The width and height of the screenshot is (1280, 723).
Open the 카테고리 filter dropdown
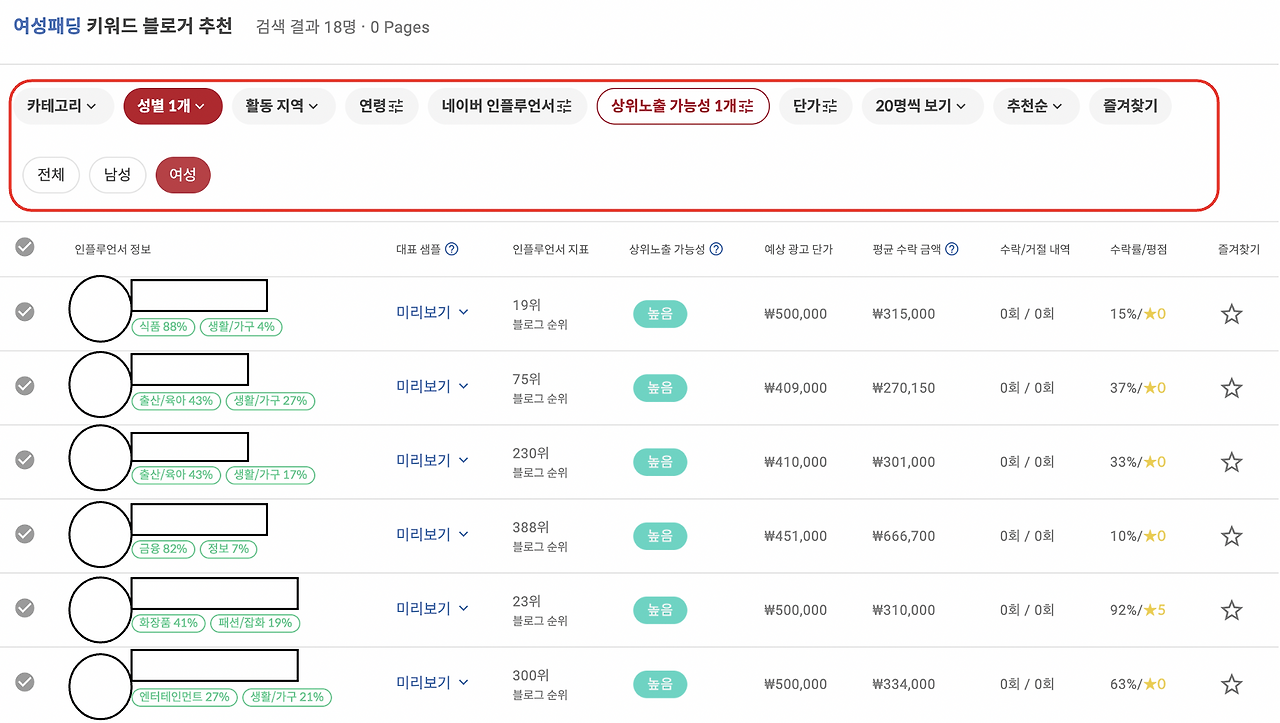(63, 106)
